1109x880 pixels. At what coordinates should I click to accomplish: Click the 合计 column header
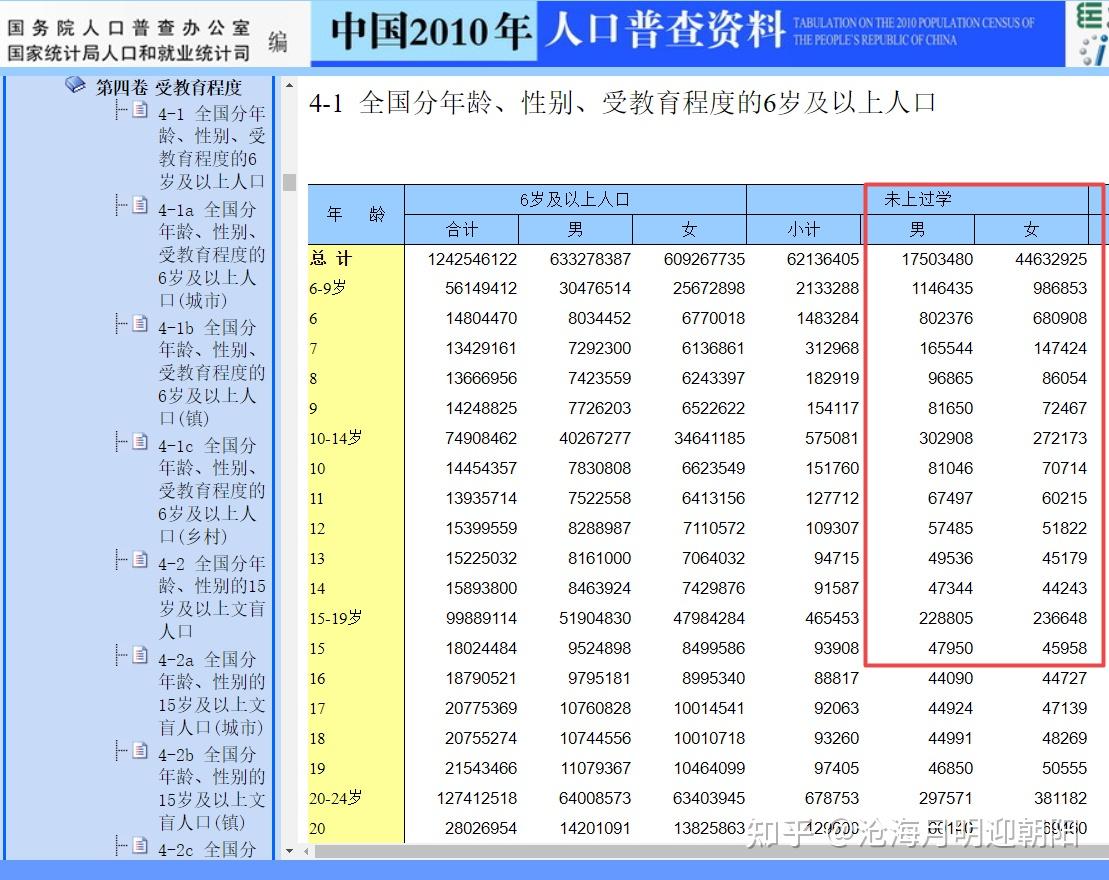462,229
